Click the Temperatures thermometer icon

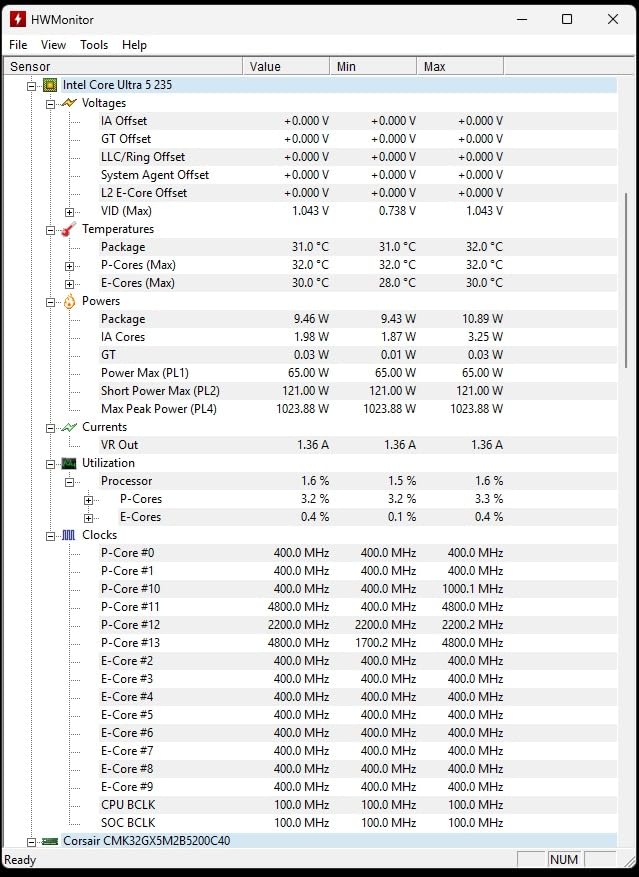pyautogui.click(x=68, y=229)
